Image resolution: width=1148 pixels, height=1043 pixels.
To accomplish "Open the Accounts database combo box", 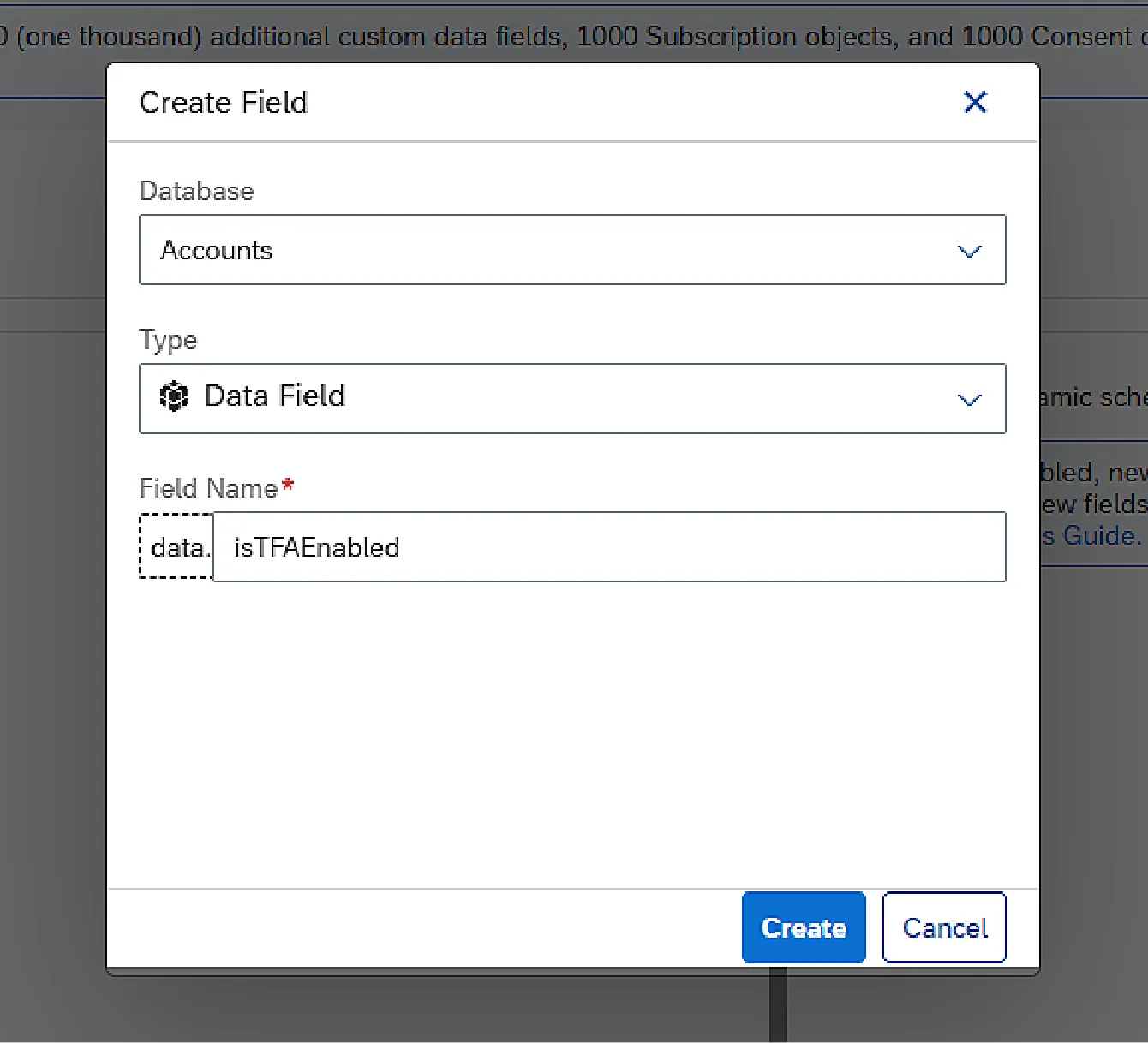I will pos(572,250).
